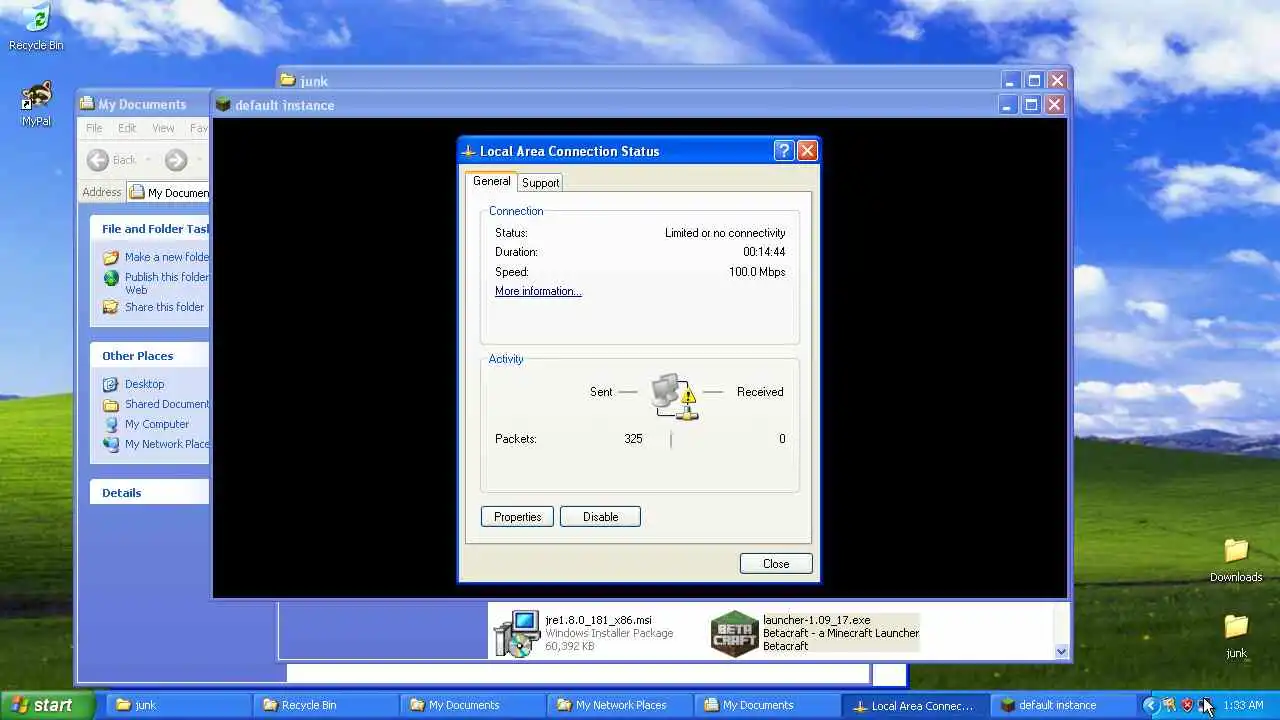This screenshot has height=720, width=1280.
Task: Close the Local Area Connection Status dialog via X
Action: click(x=807, y=151)
